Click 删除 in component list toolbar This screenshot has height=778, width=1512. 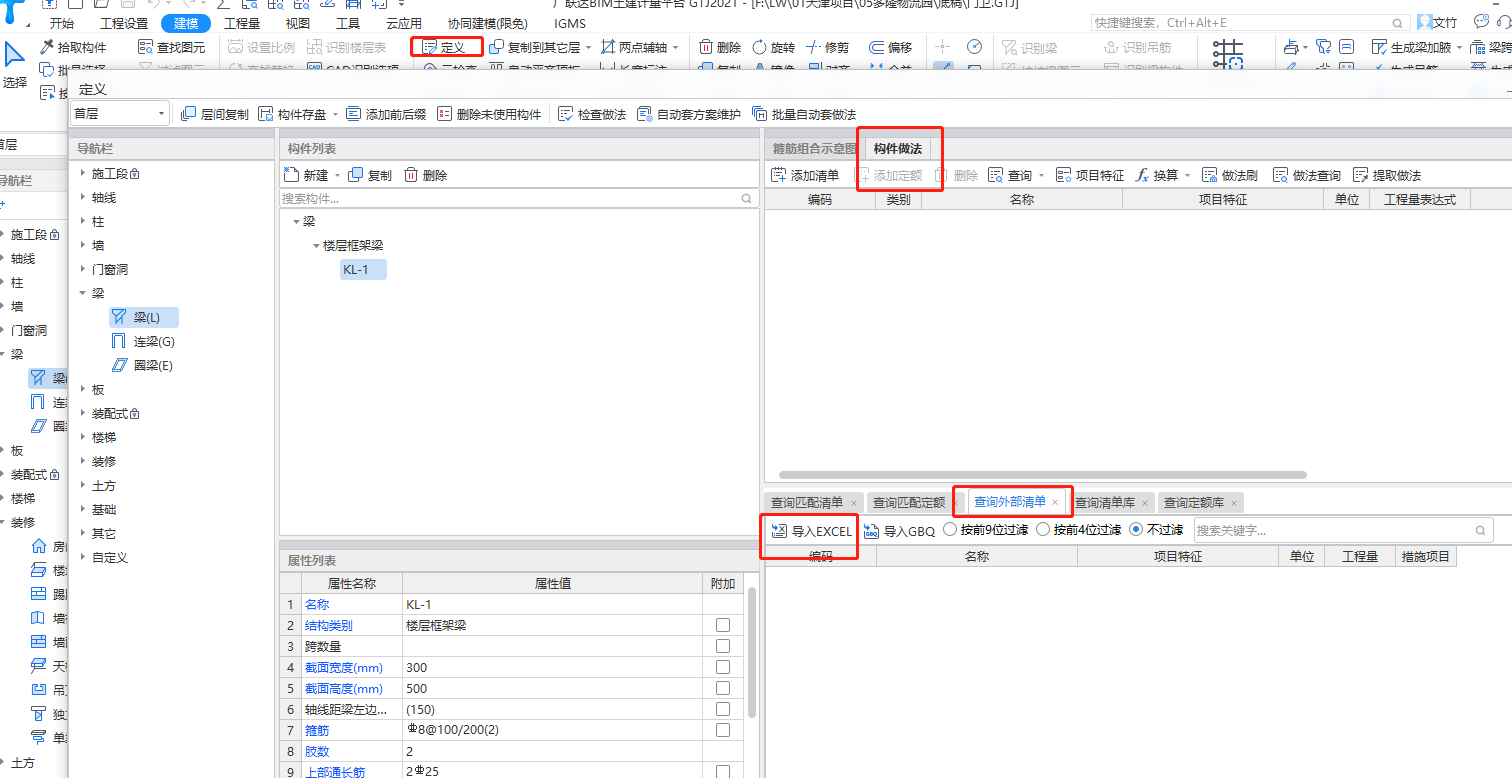click(425, 175)
